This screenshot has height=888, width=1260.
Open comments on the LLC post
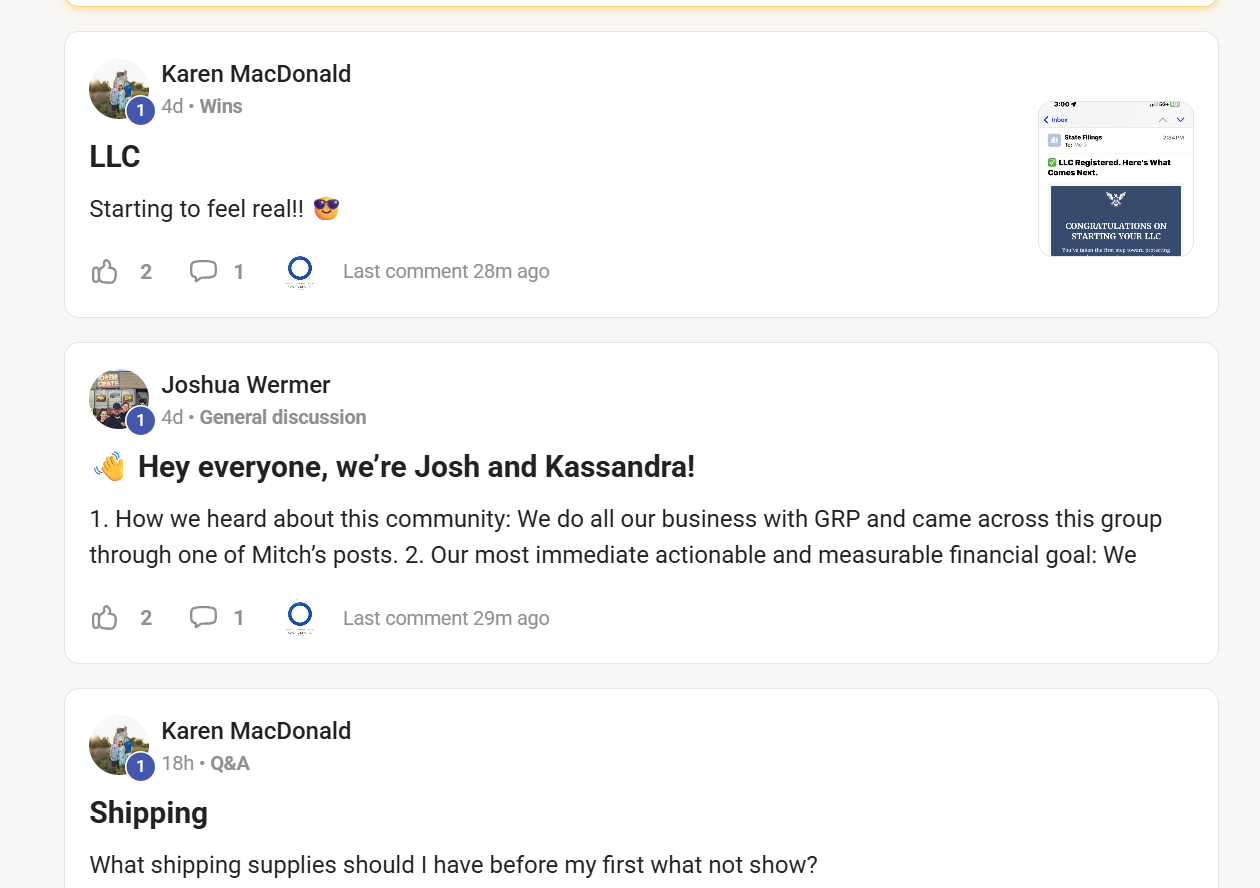pos(204,271)
